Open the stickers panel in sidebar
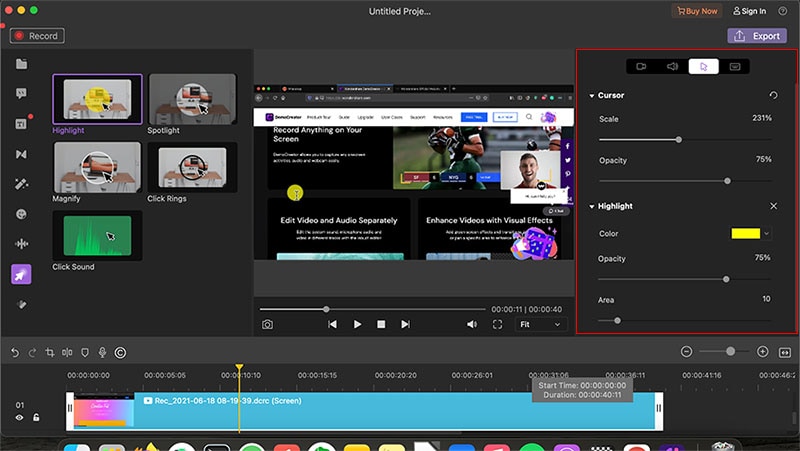The height and width of the screenshot is (451, 800). 21,214
